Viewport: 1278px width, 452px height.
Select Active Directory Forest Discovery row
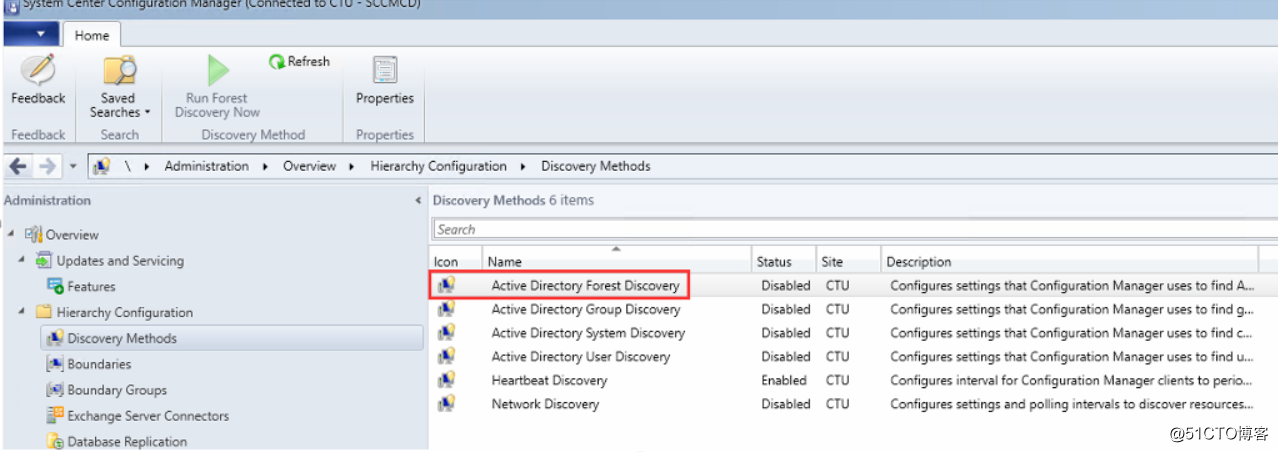(855, 285)
